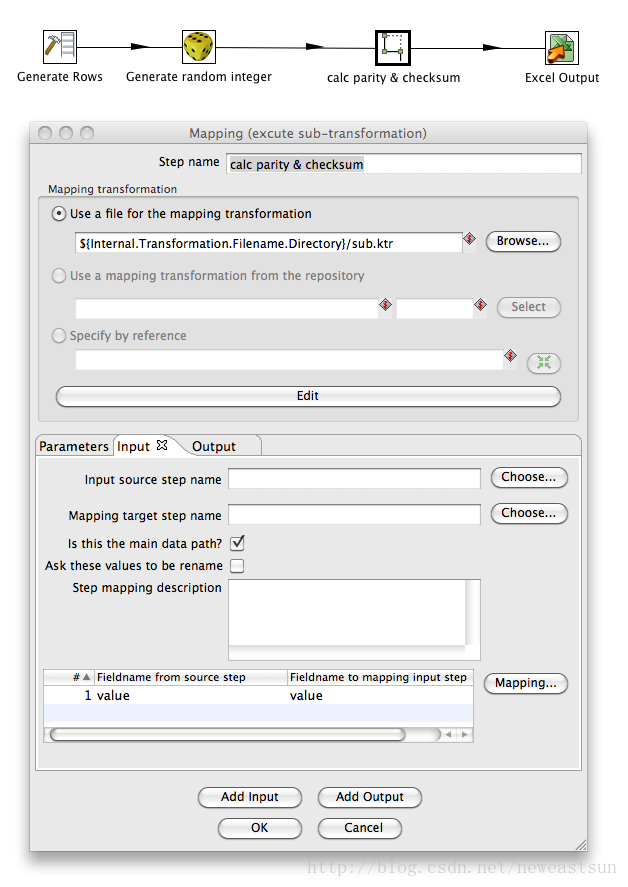Enable Ask these values to be rename

click(x=237, y=566)
